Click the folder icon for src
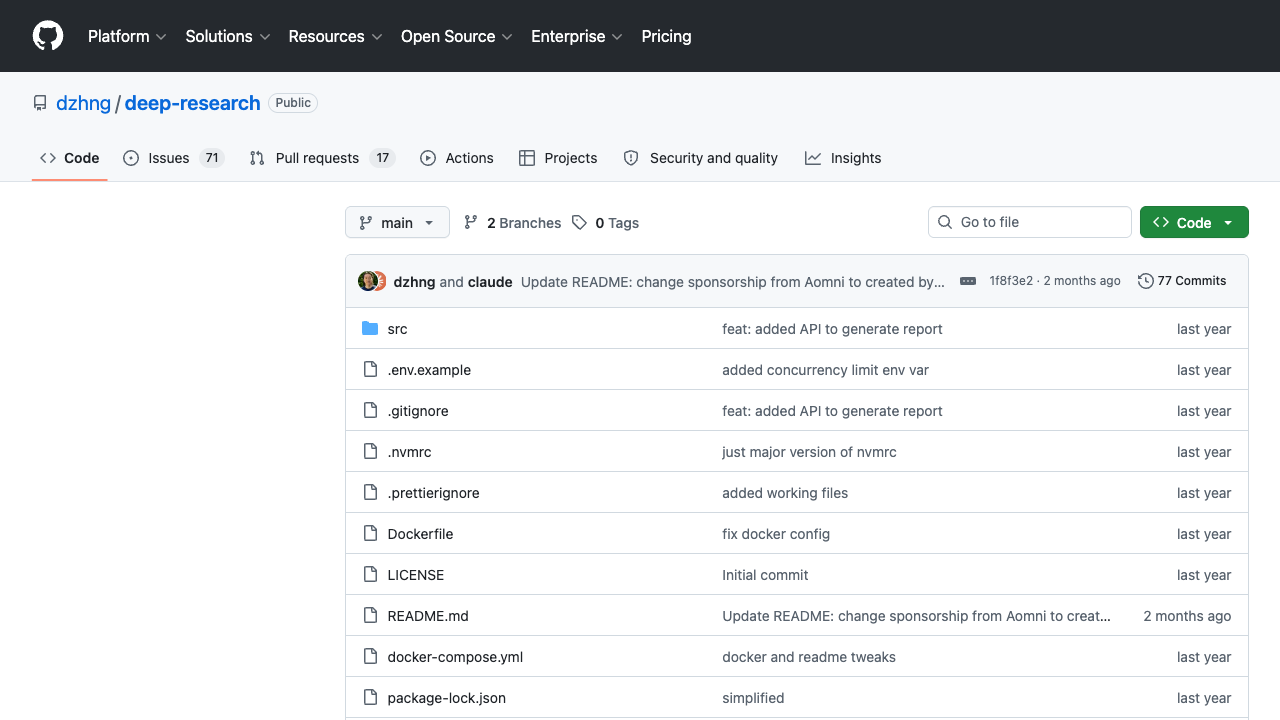 370,329
